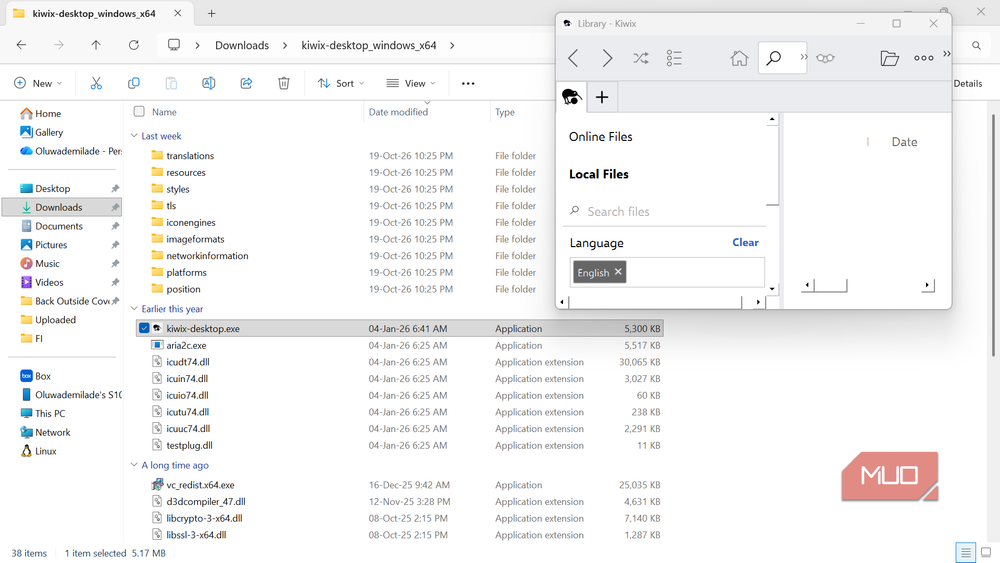Go up one folder in Explorer
The height and width of the screenshot is (563, 1000).
96,45
